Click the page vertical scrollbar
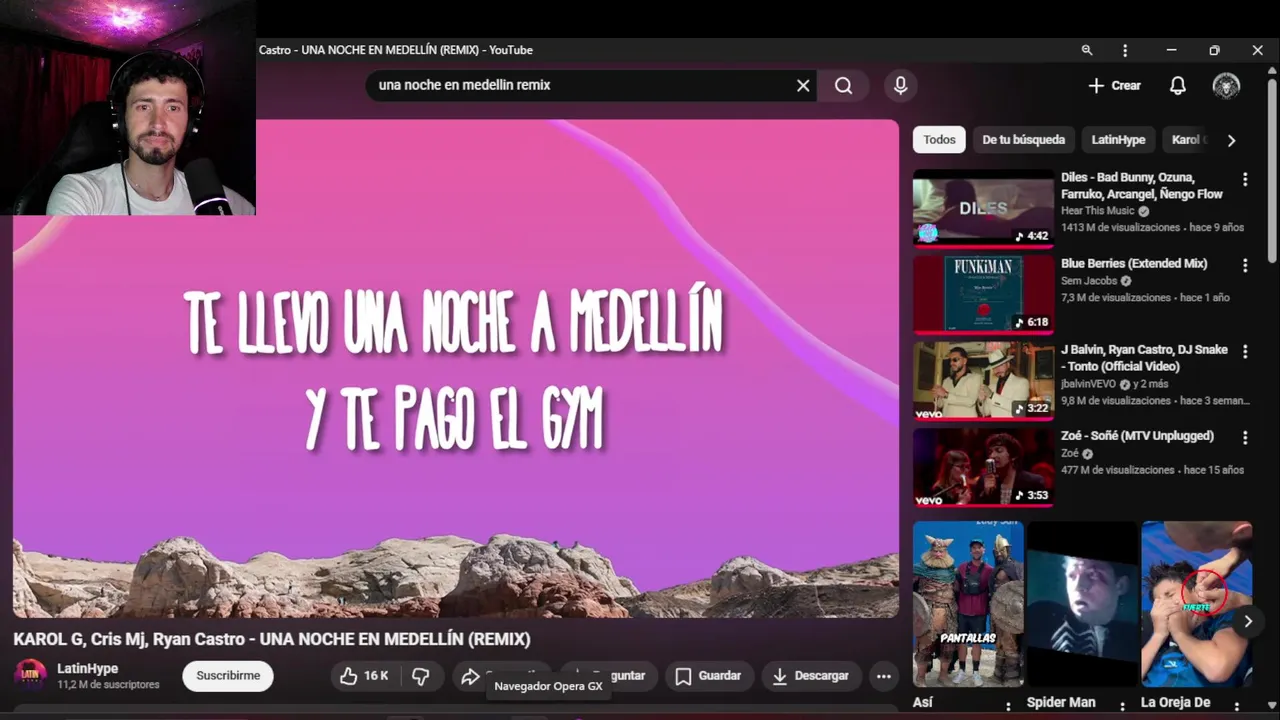The width and height of the screenshot is (1280, 720). (1272, 170)
